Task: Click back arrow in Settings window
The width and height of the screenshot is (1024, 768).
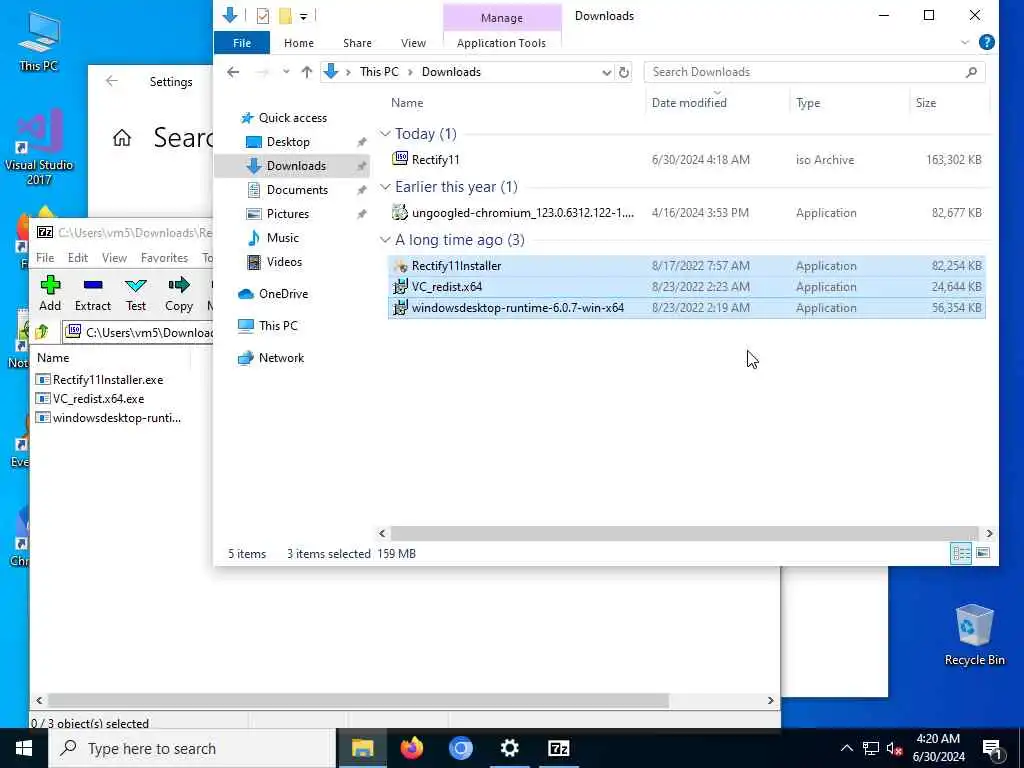Action: tap(112, 81)
